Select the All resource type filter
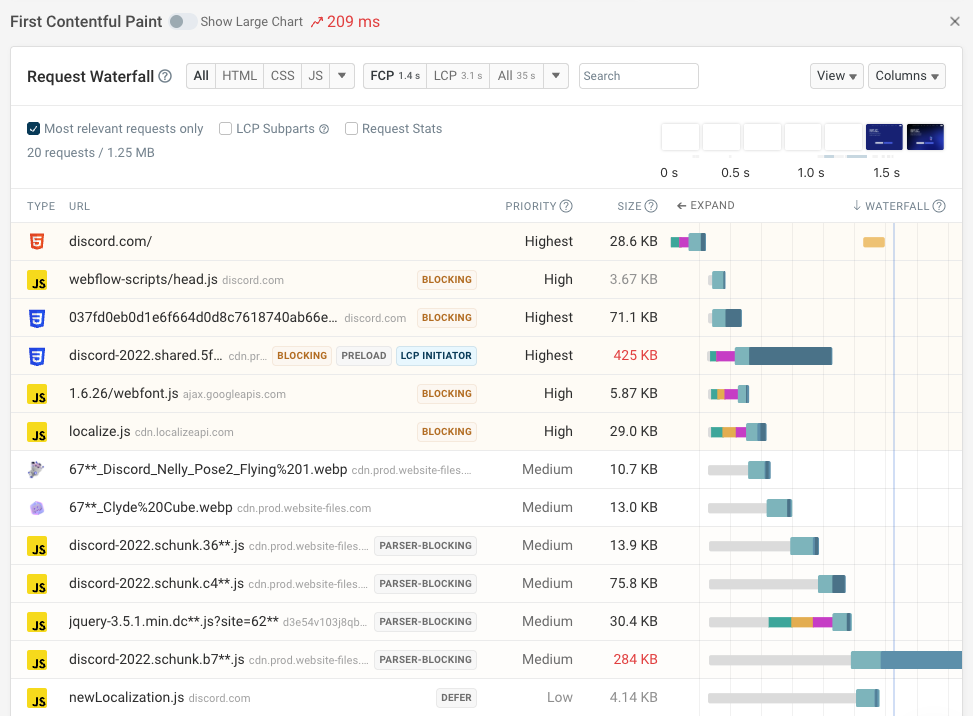Image resolution: width=973 pixels, height=716 pixels. point(201,76)
